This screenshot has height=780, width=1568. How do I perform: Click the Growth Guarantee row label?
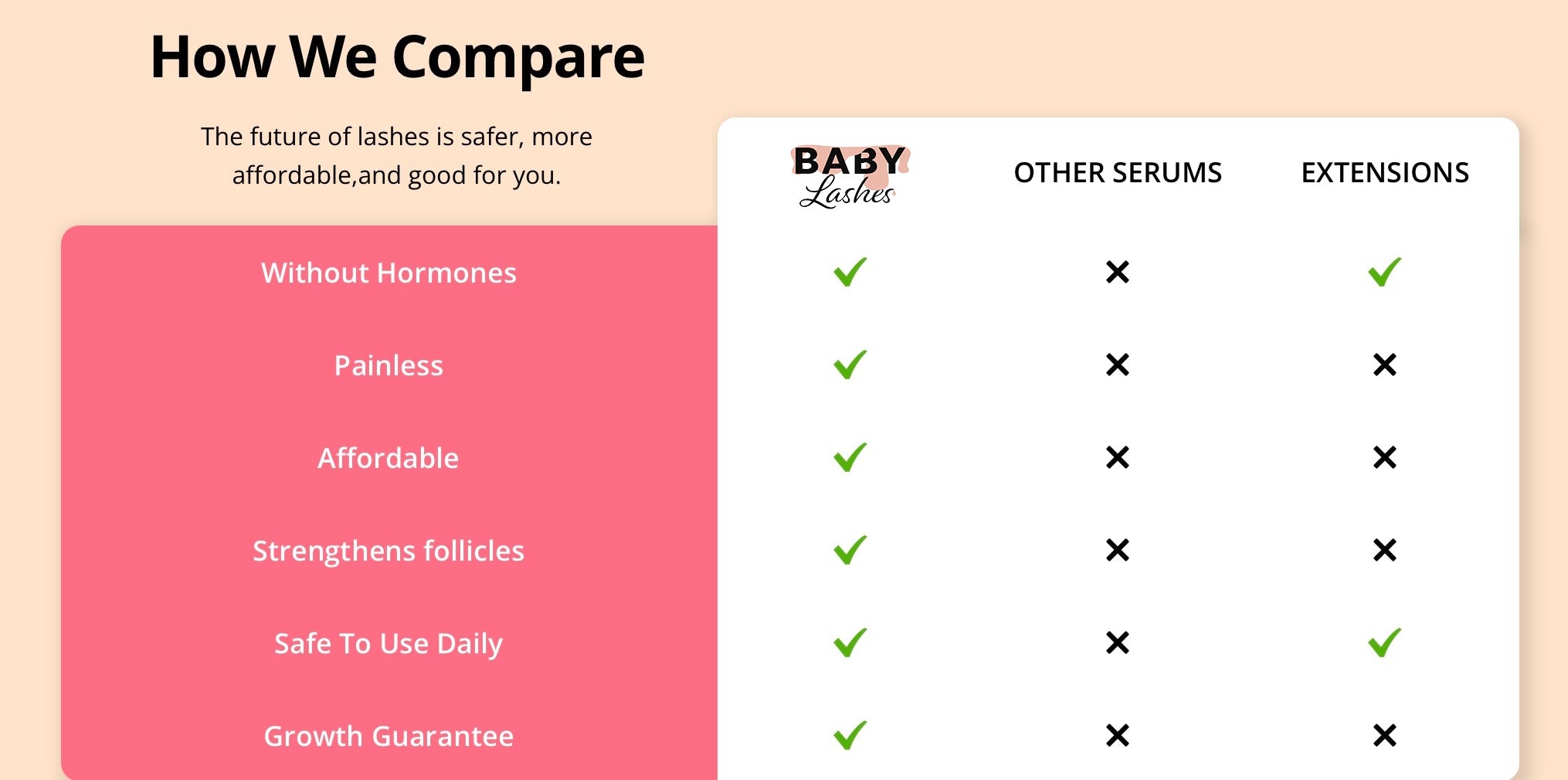[389, 736]
